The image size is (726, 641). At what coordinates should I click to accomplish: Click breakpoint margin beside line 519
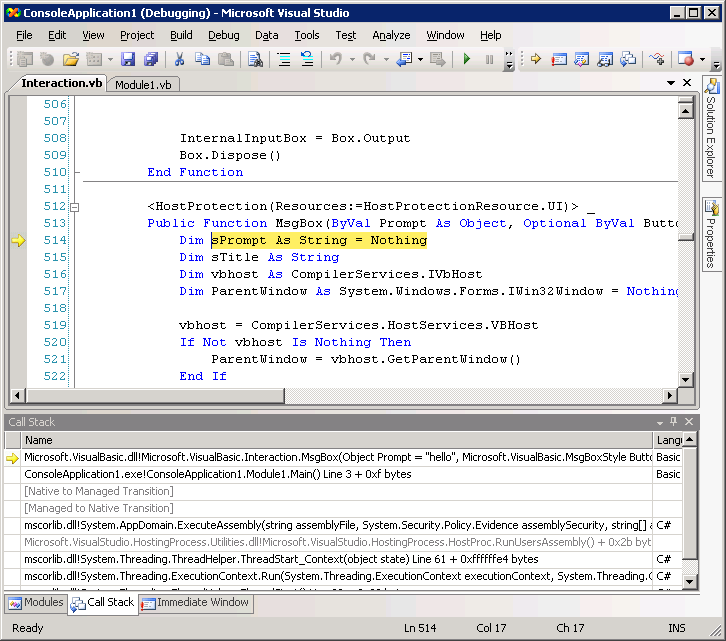(18, 325)
